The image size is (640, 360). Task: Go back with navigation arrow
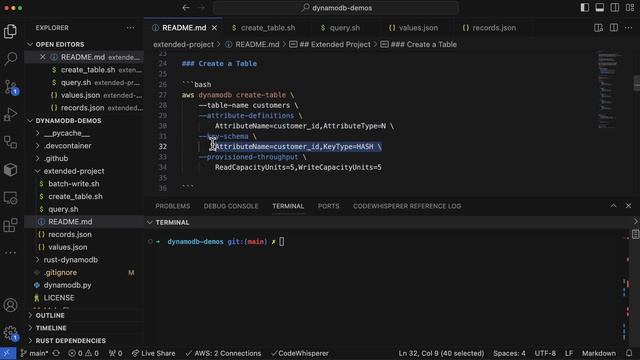[x=186, y=8]
